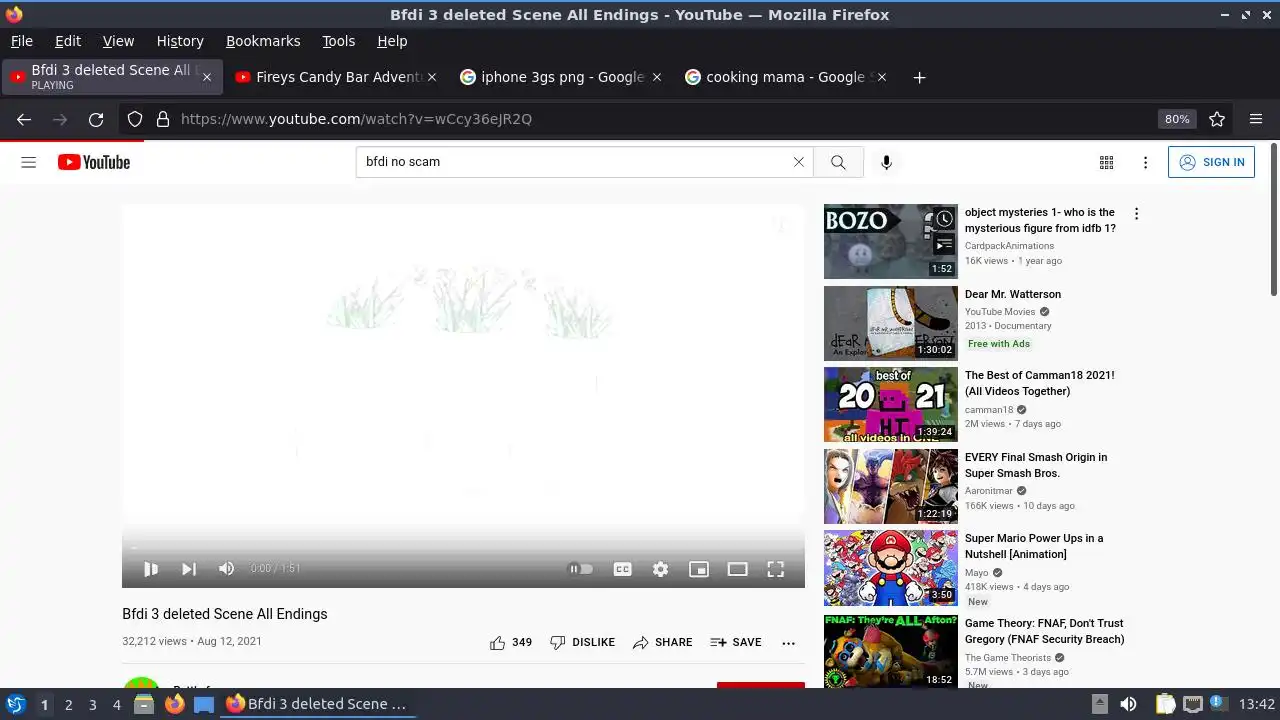Open the YouTube hamburger guide menu

(x=29, y=162)
